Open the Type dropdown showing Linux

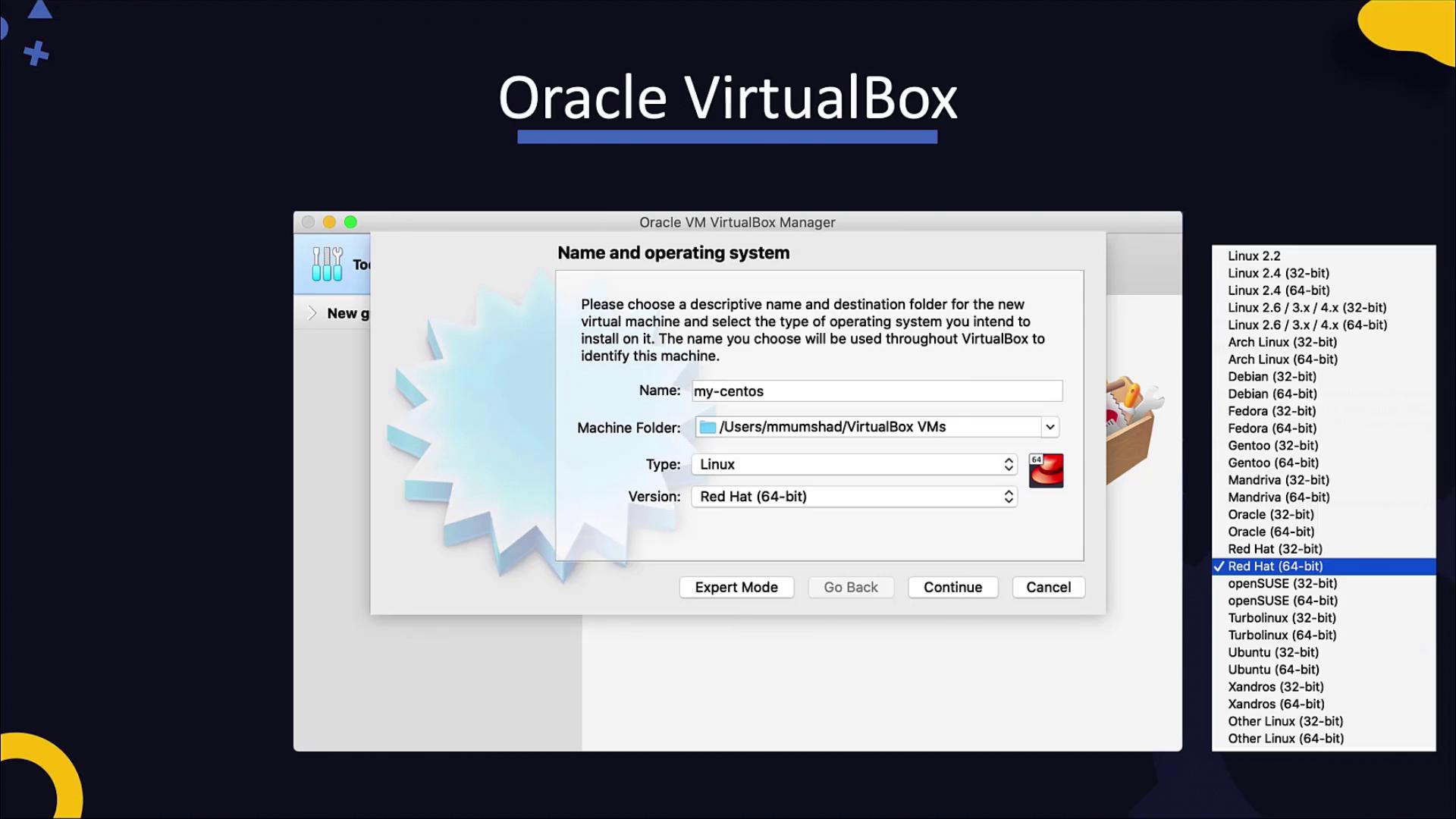click(854, 464)
